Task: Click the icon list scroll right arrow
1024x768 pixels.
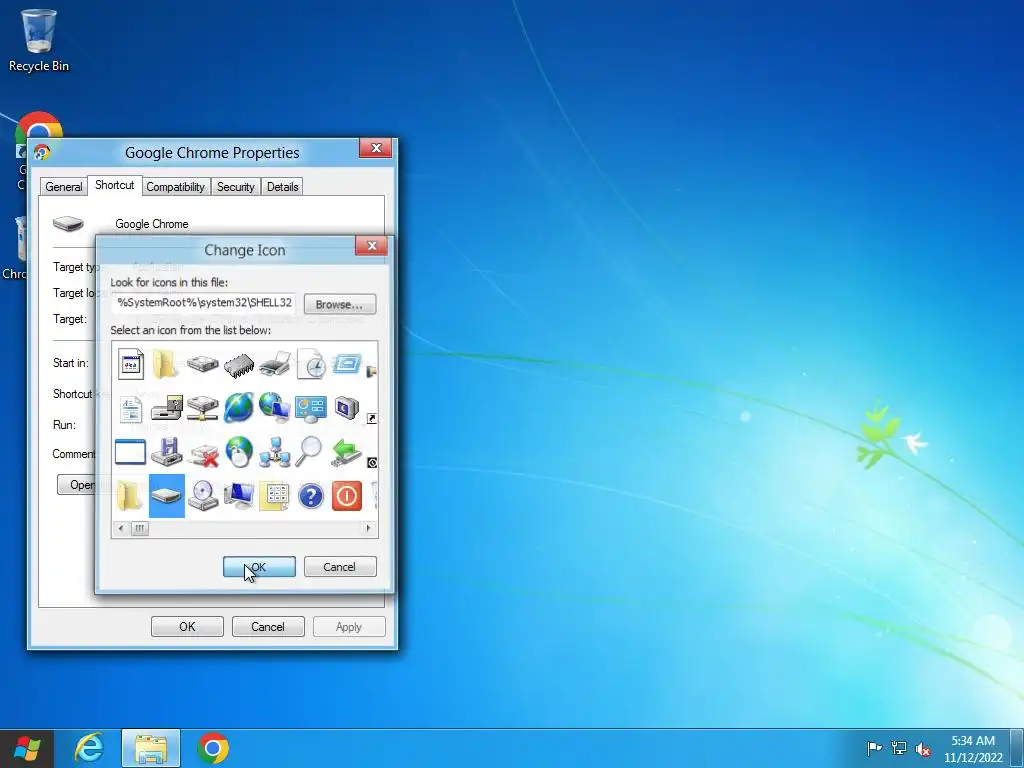Action: point(369,528)
